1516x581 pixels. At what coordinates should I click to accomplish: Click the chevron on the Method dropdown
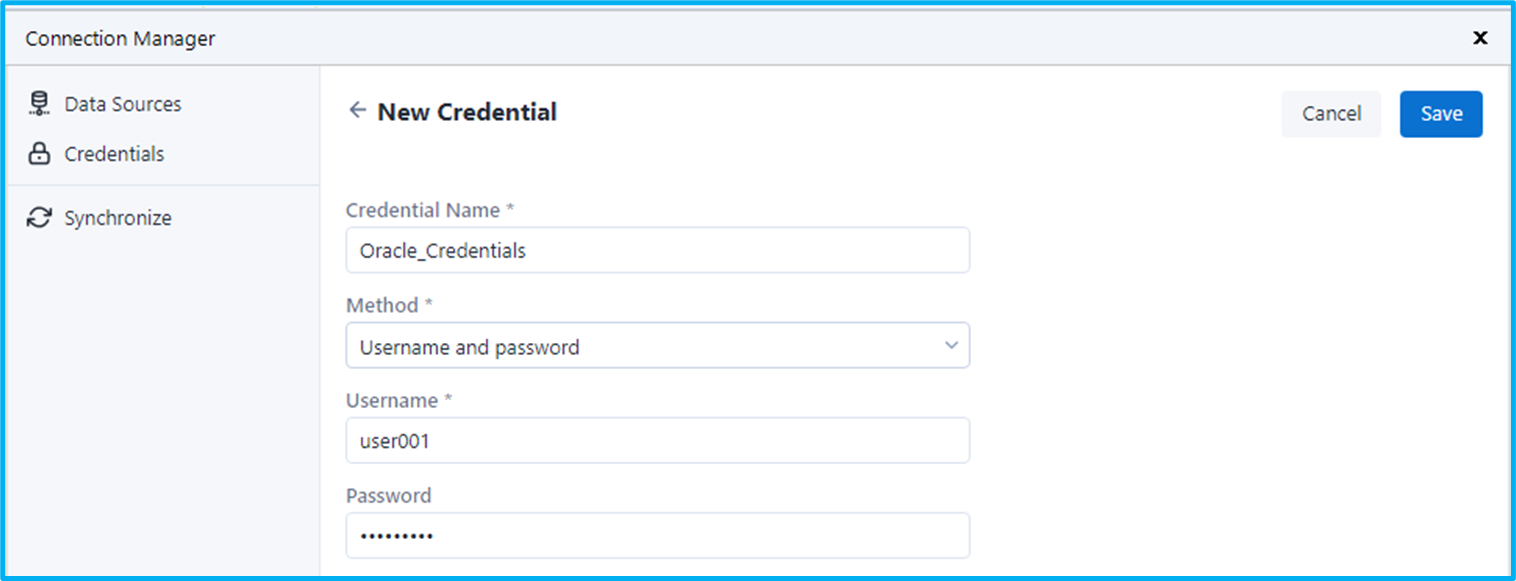[x=951, y=345]
